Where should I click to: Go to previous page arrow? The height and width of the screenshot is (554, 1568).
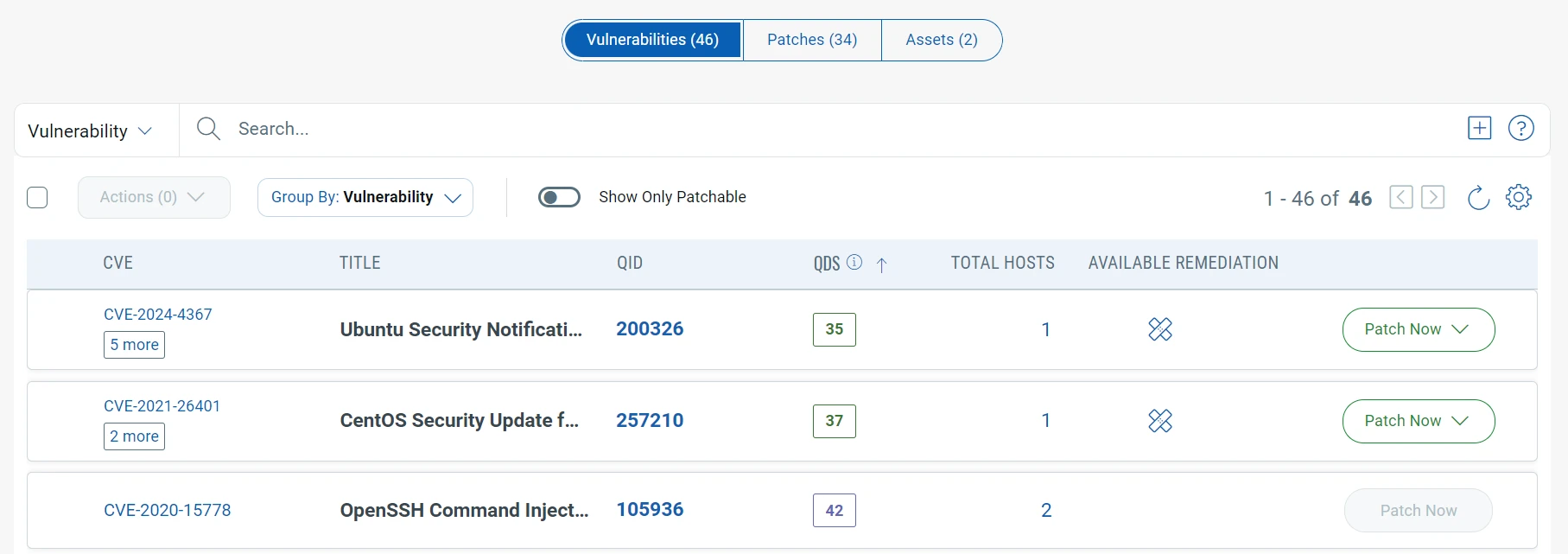click(x=1401, y=197)
